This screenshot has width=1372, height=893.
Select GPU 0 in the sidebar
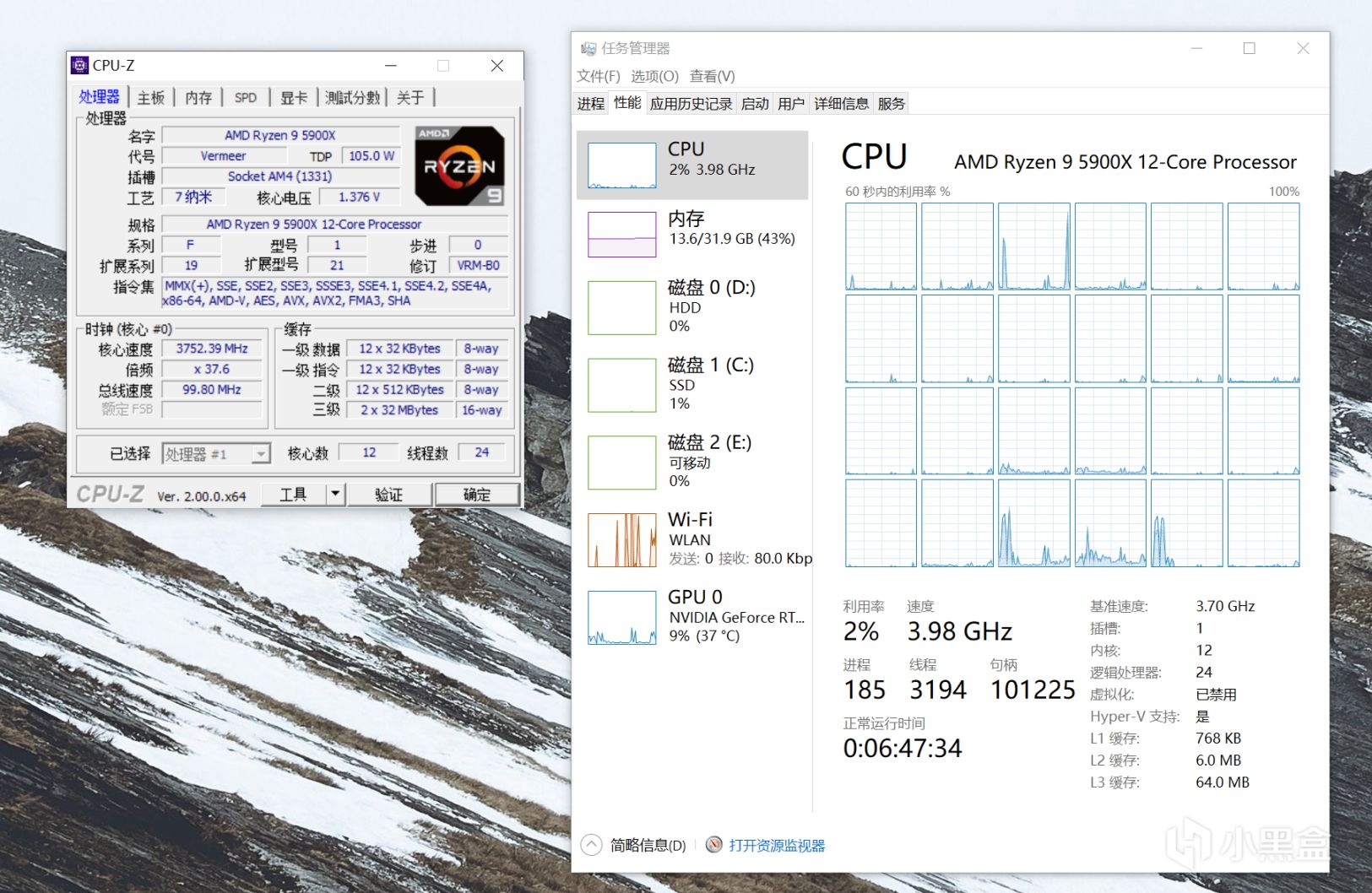[692, 617]
